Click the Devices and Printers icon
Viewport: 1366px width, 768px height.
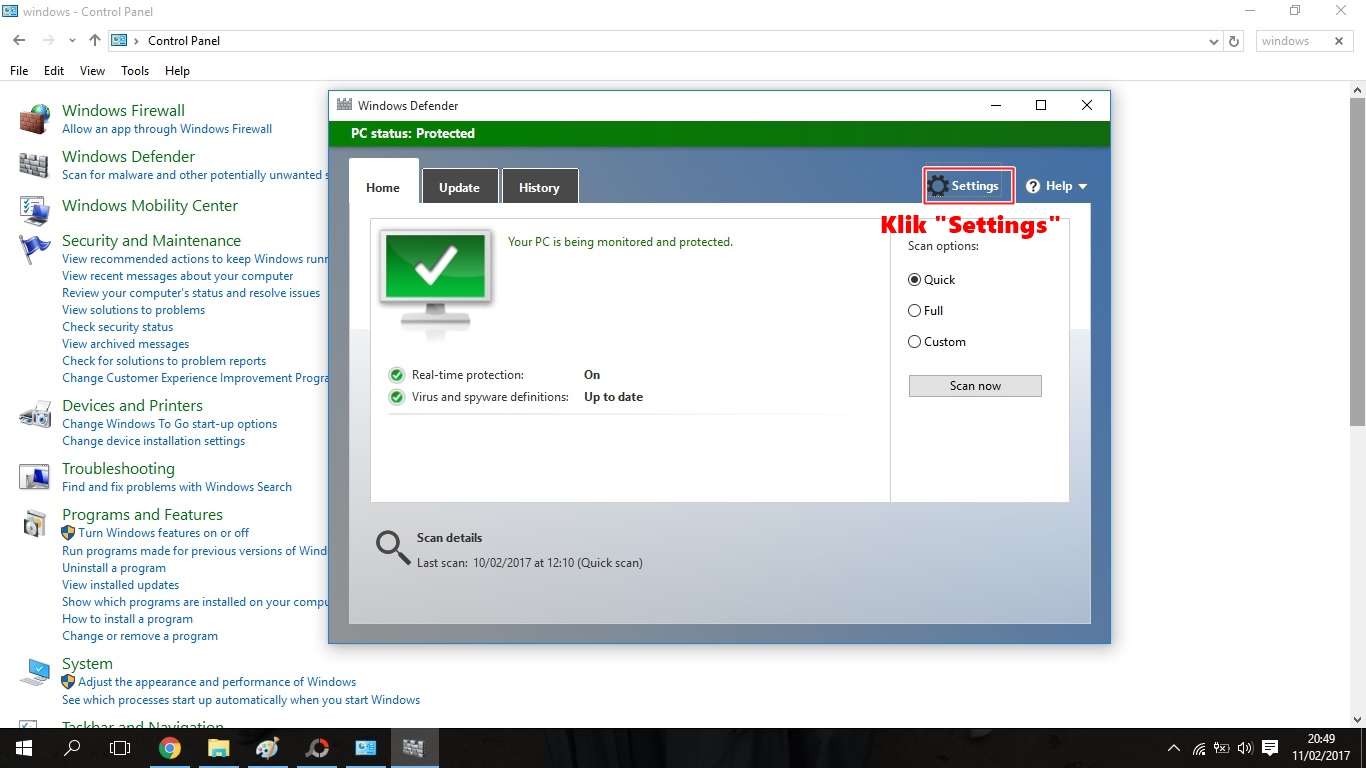click(35, 414)
